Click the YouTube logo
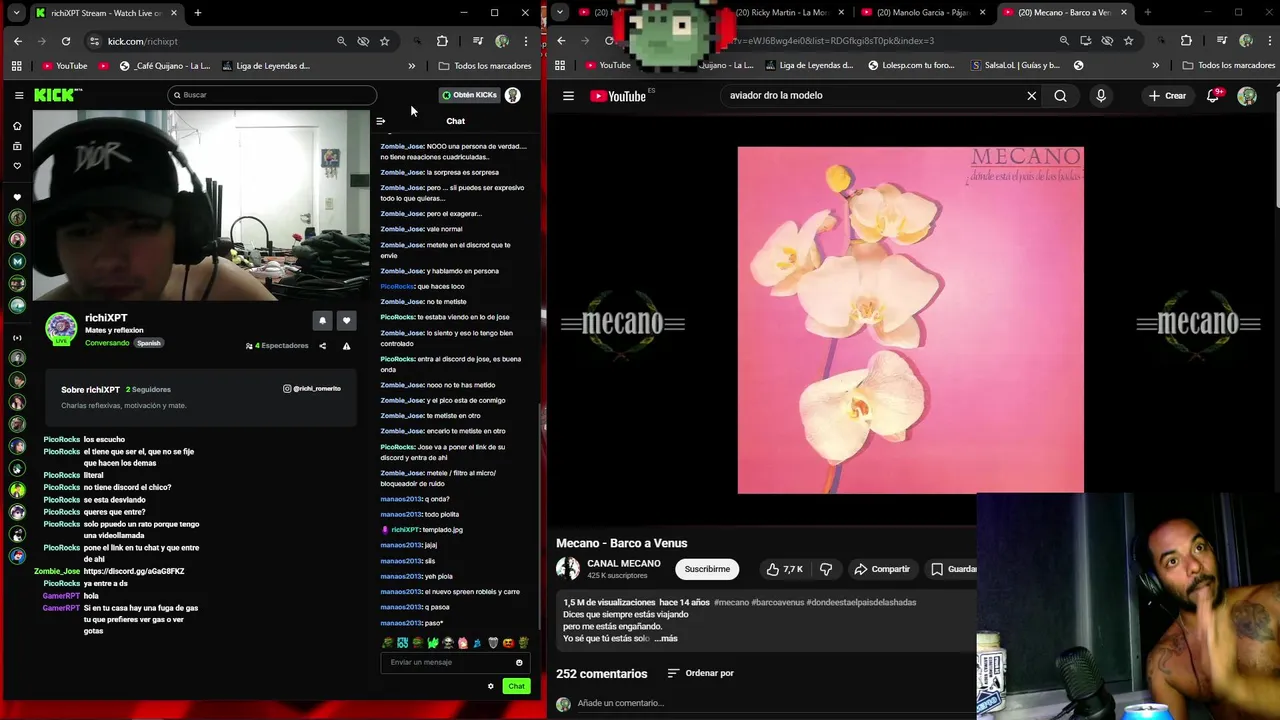The height and width of the screenshot is (720, 1280). [618, 96]
